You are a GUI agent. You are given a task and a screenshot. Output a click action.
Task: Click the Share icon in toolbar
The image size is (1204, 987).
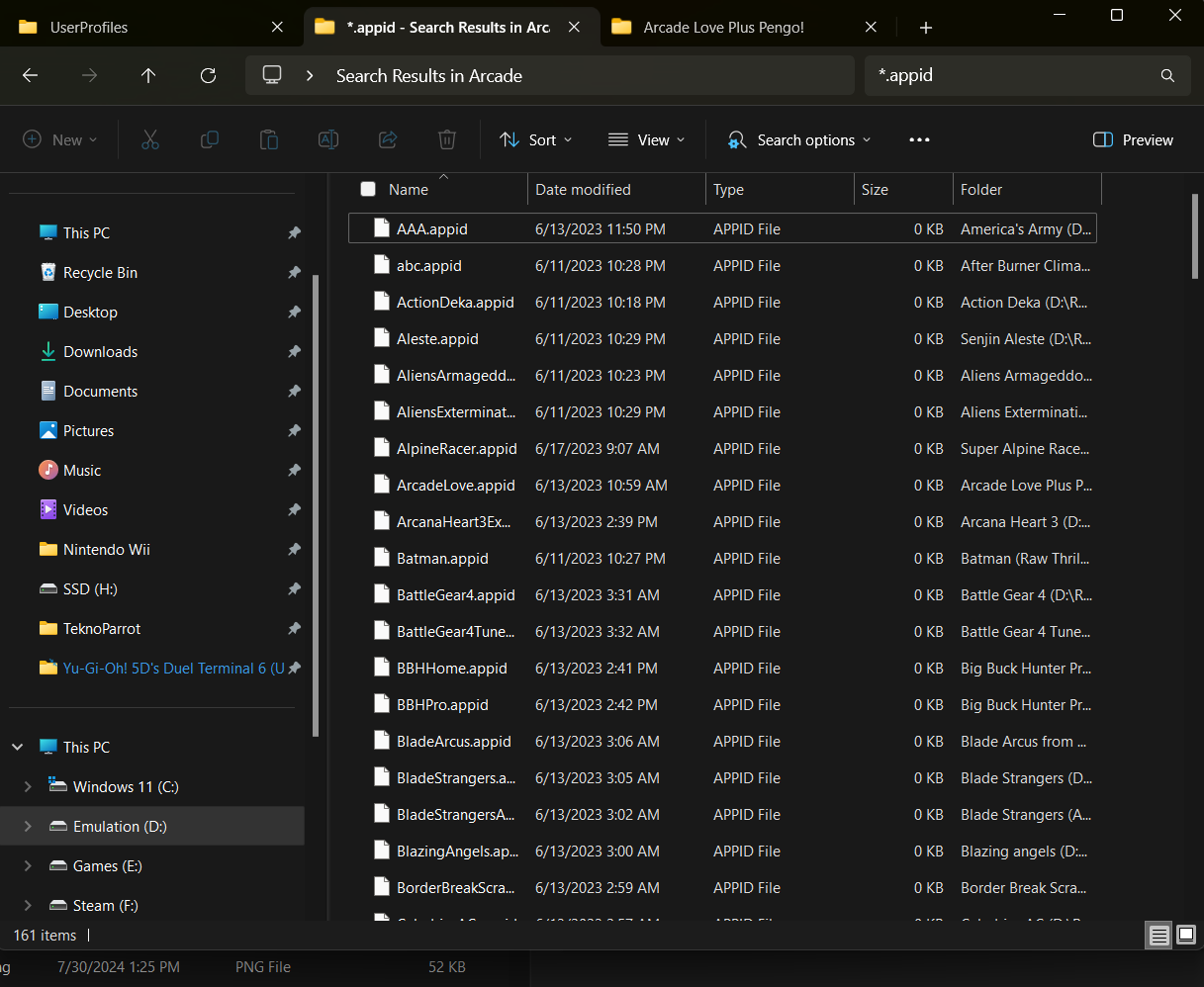388,139
